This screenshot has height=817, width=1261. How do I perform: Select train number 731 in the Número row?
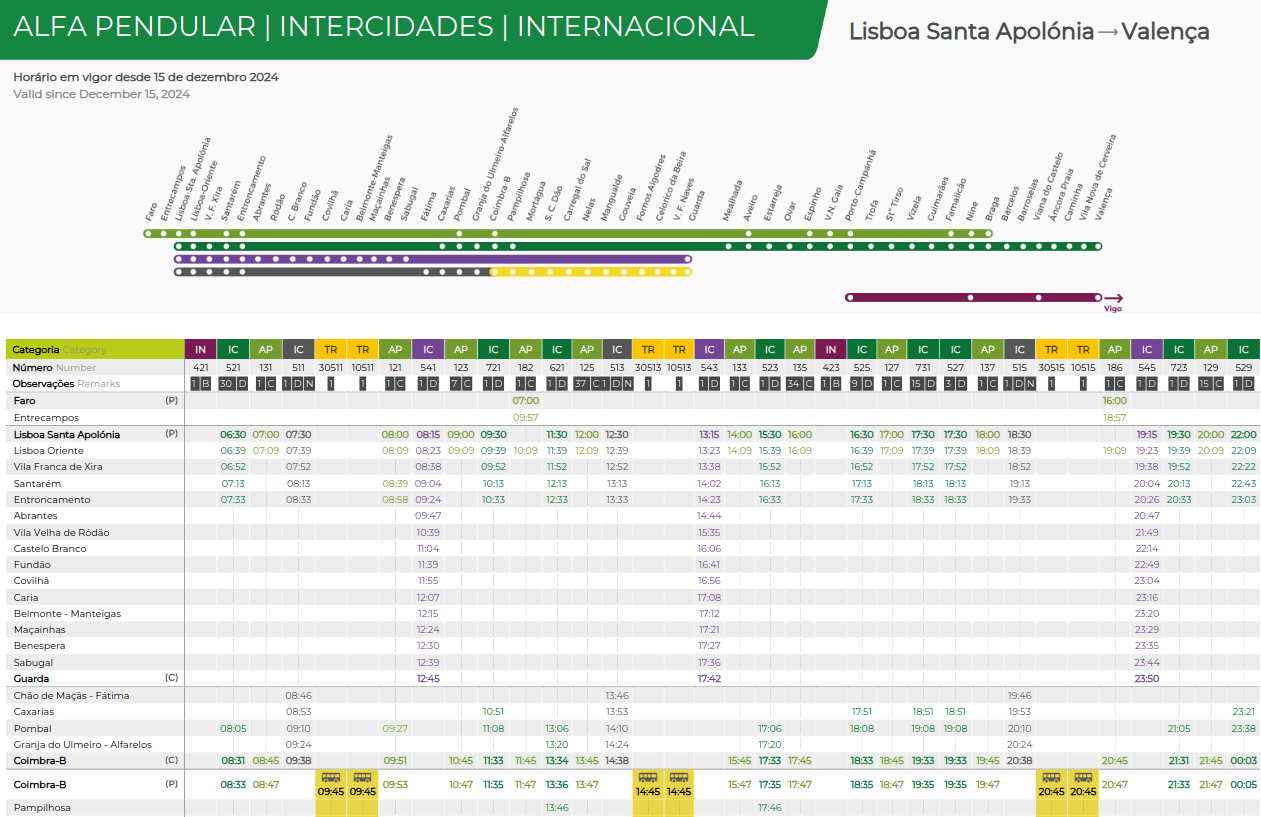923,368
